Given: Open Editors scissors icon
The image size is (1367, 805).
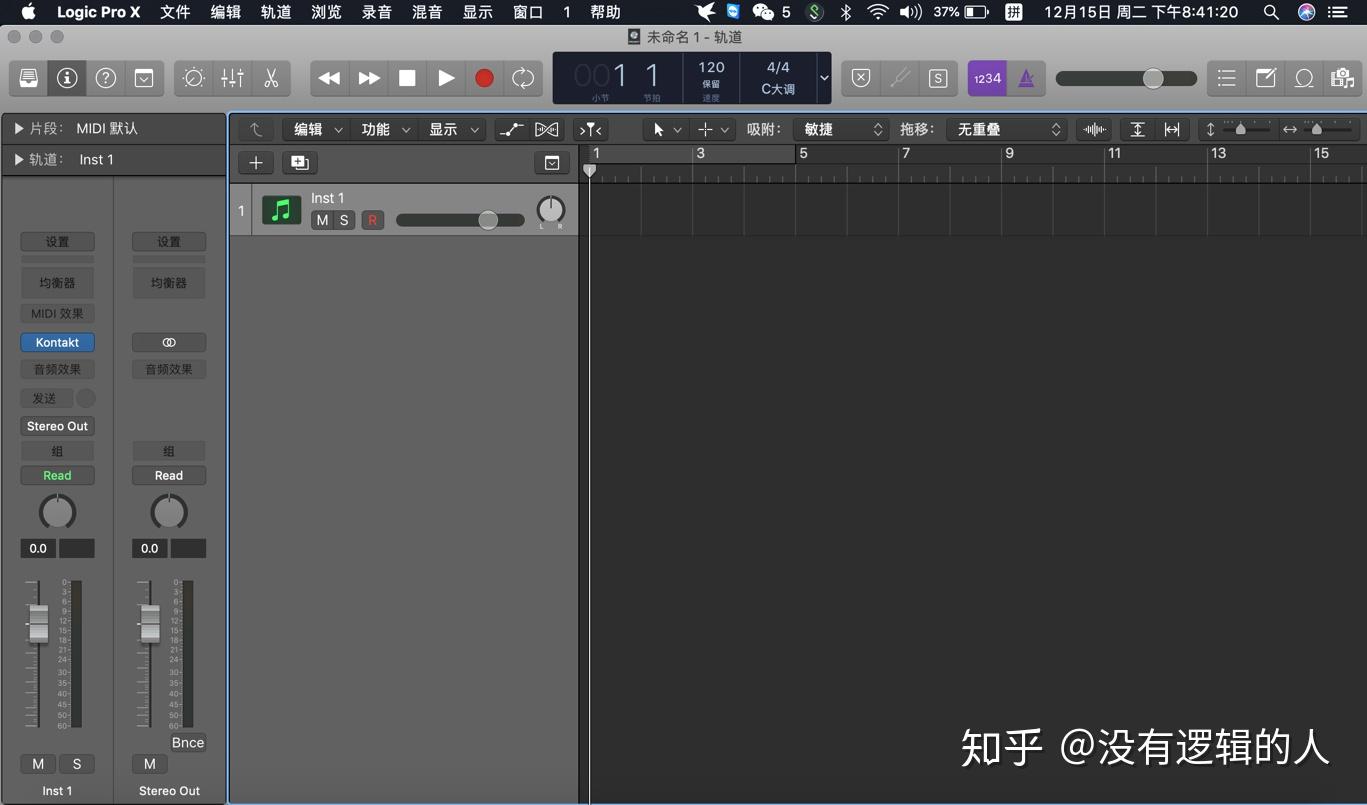Looking at the screenshot, I should click(271, 78).
